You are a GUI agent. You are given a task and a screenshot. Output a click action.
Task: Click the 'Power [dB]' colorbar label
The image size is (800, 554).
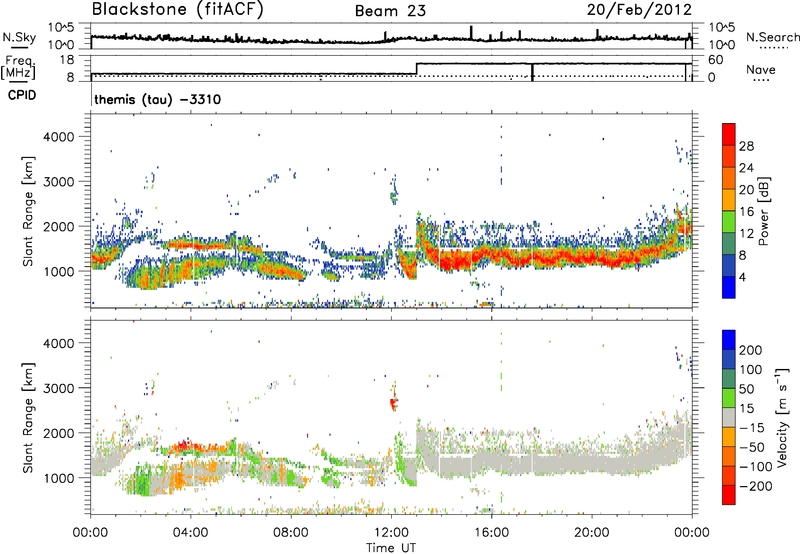pyautogui.click(x=764, y=211)
